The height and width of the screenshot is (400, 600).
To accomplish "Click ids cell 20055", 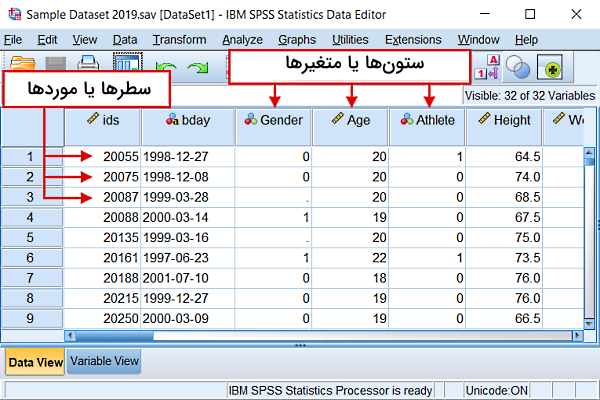I will click(103, 157).
